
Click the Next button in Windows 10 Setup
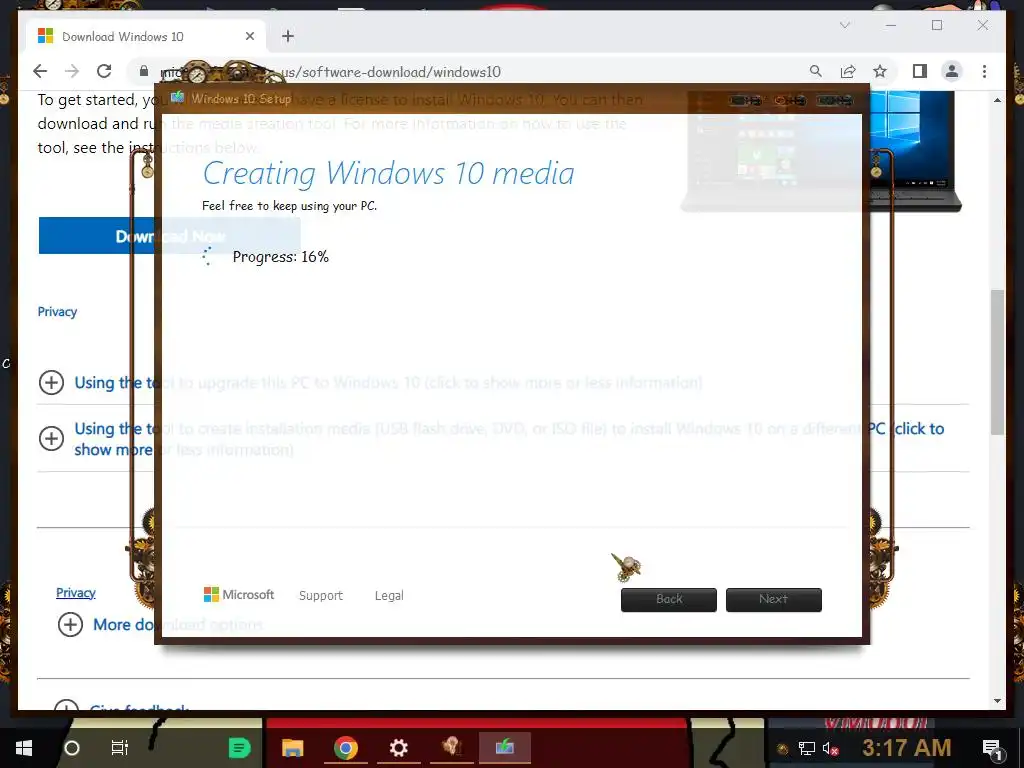774,600
